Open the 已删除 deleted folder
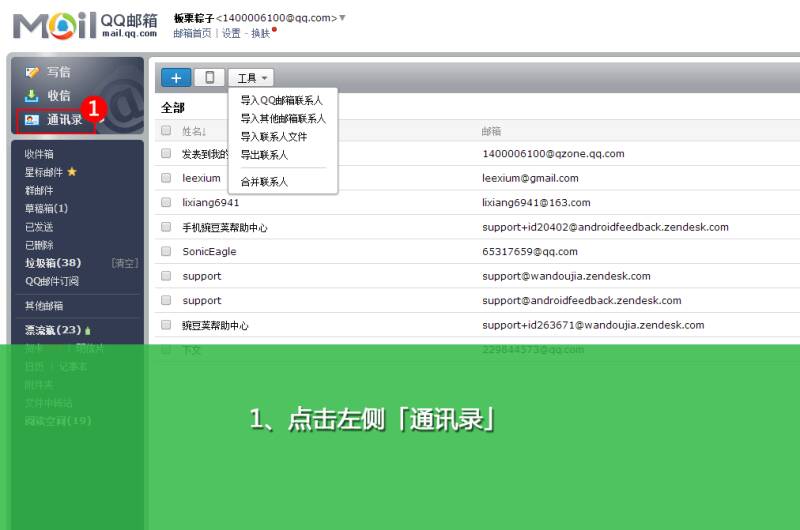 39,245
